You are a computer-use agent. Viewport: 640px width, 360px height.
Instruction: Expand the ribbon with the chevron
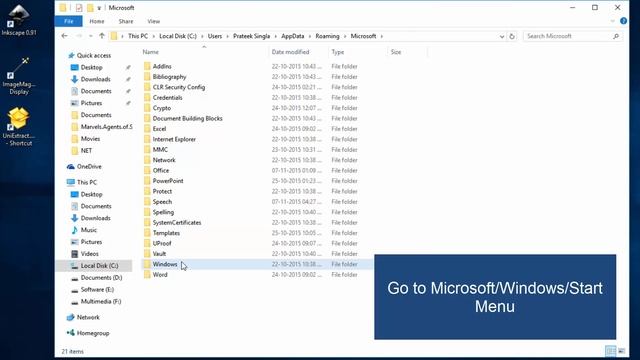coord(613,21)
